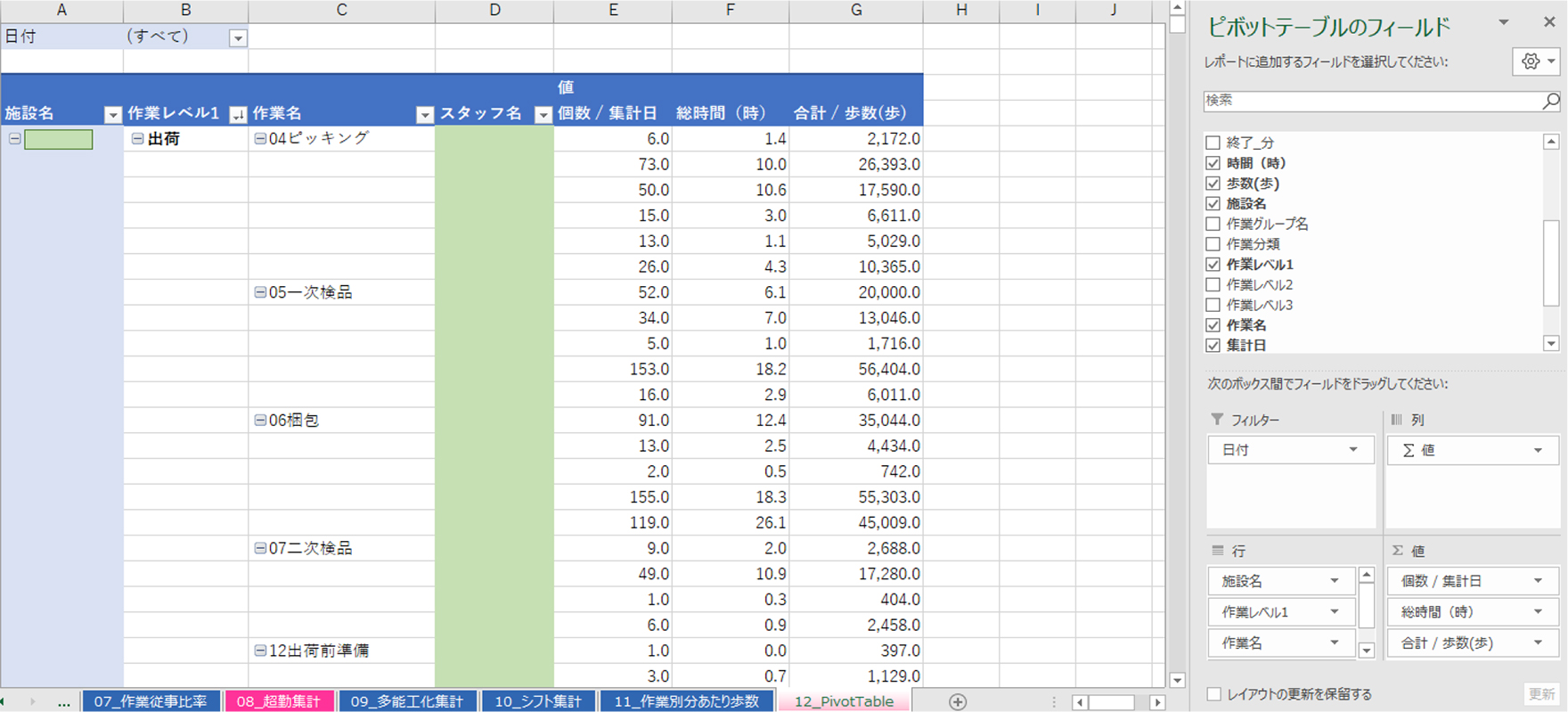Select the 12_PivotTable sheet tab
1568x712 pixels.
(x=844, y=701)
